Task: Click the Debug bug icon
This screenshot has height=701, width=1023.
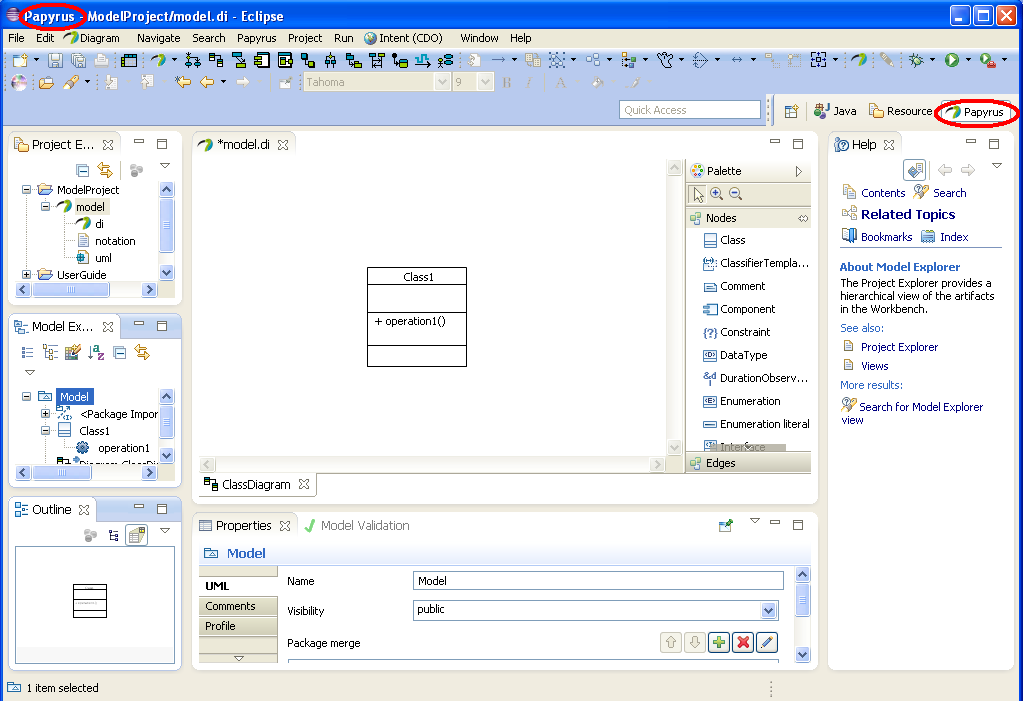Action: [x=917, y=61]
